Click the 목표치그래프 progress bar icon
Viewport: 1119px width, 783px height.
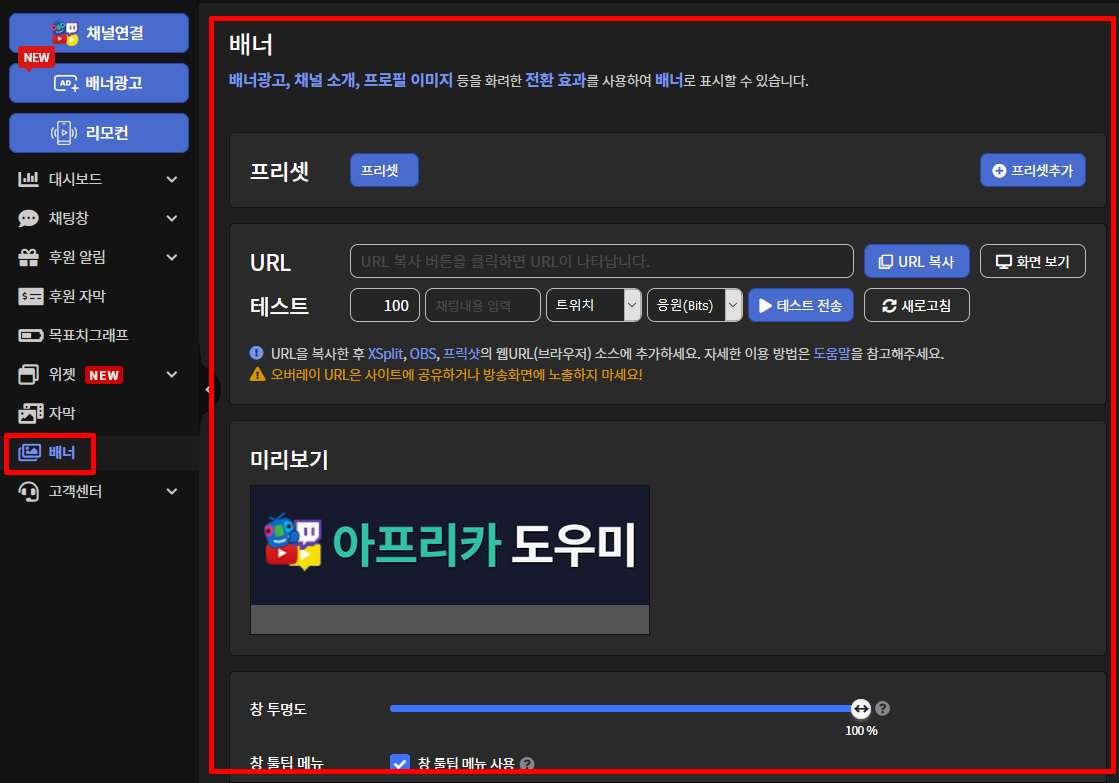point(30,335)
